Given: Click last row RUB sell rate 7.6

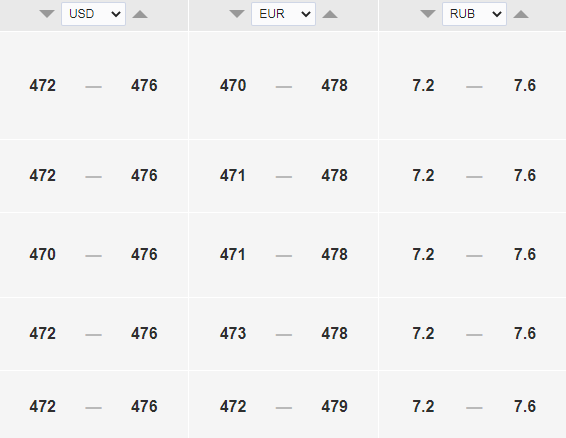Looking at the screenshot, I should [x=525, y=407].
